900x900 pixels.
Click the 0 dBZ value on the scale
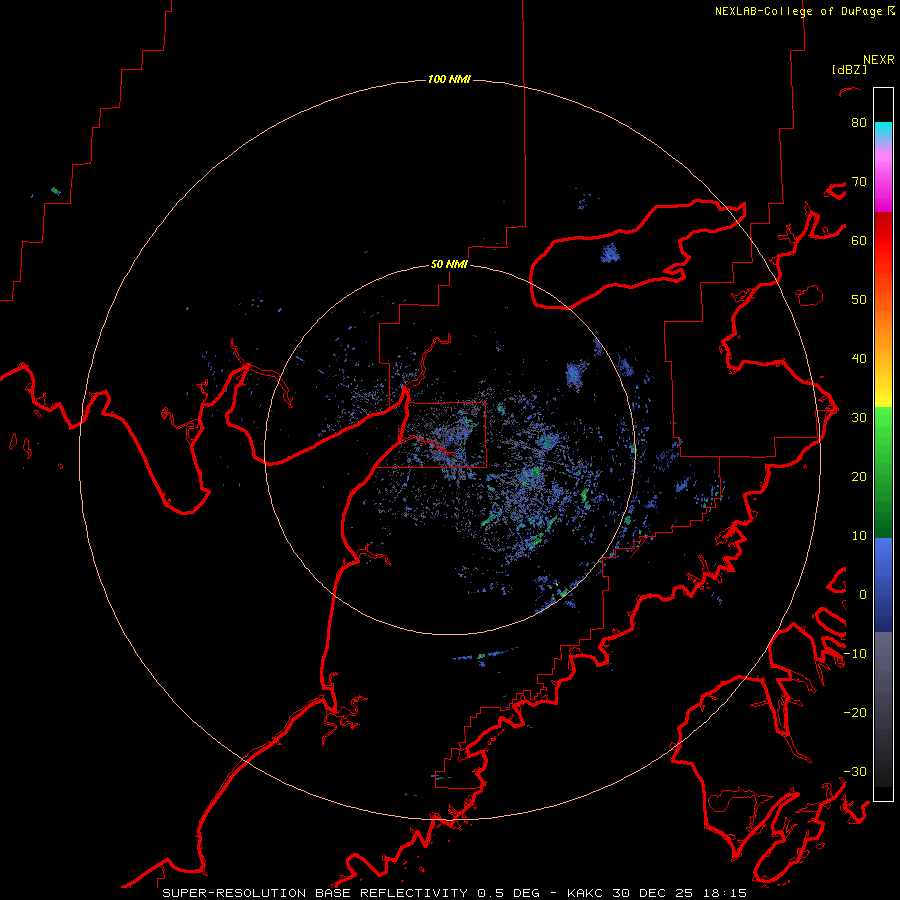pyautogui.click(x=863, y=595)
